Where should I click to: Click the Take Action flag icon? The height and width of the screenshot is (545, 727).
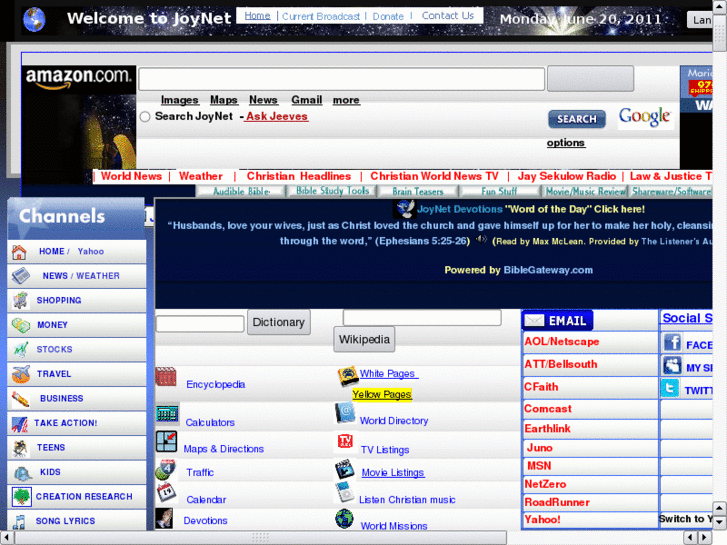[x=19, y=423]
